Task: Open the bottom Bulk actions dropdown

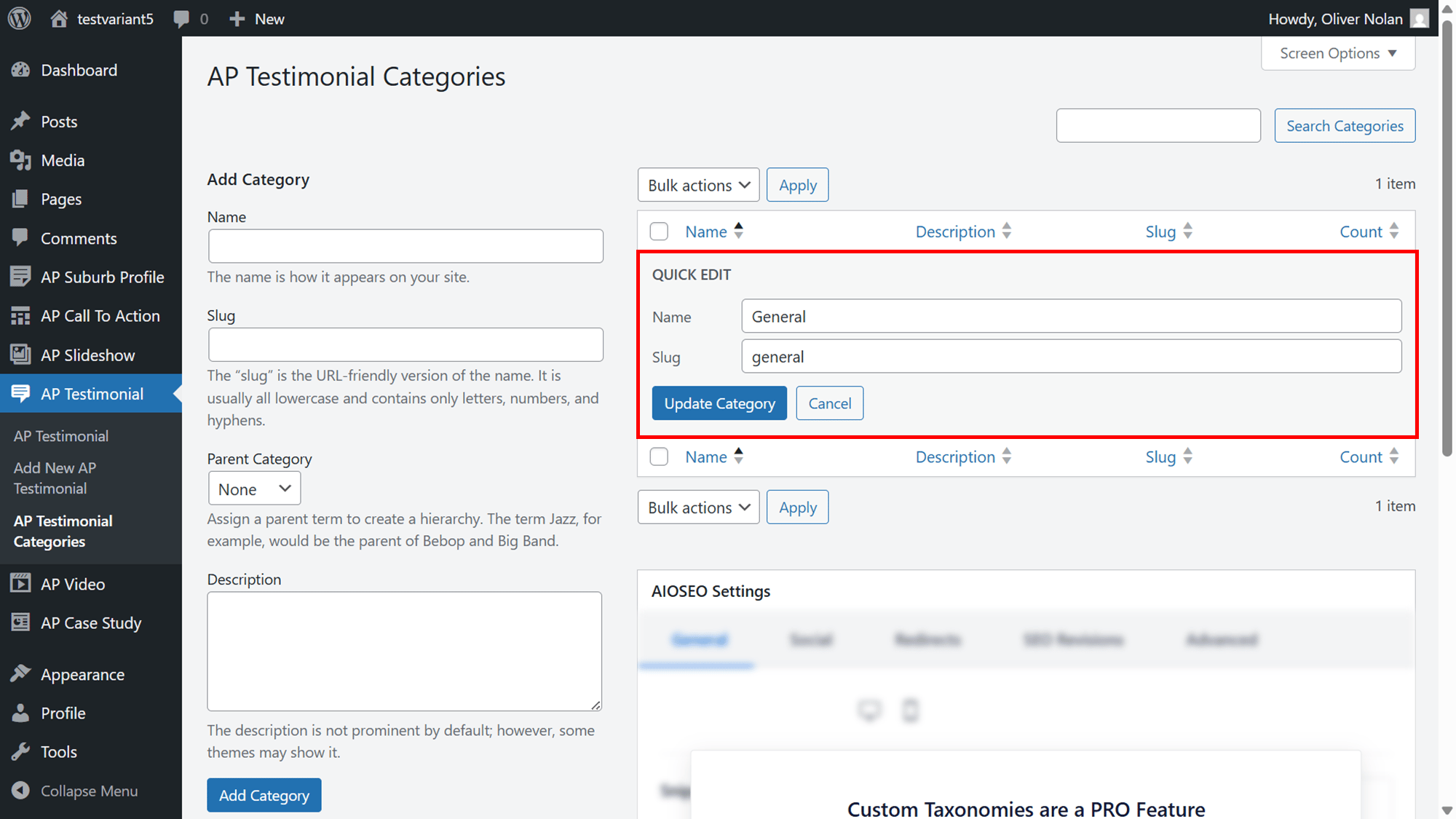Action: pyautogui.click(x=698, y=507)
